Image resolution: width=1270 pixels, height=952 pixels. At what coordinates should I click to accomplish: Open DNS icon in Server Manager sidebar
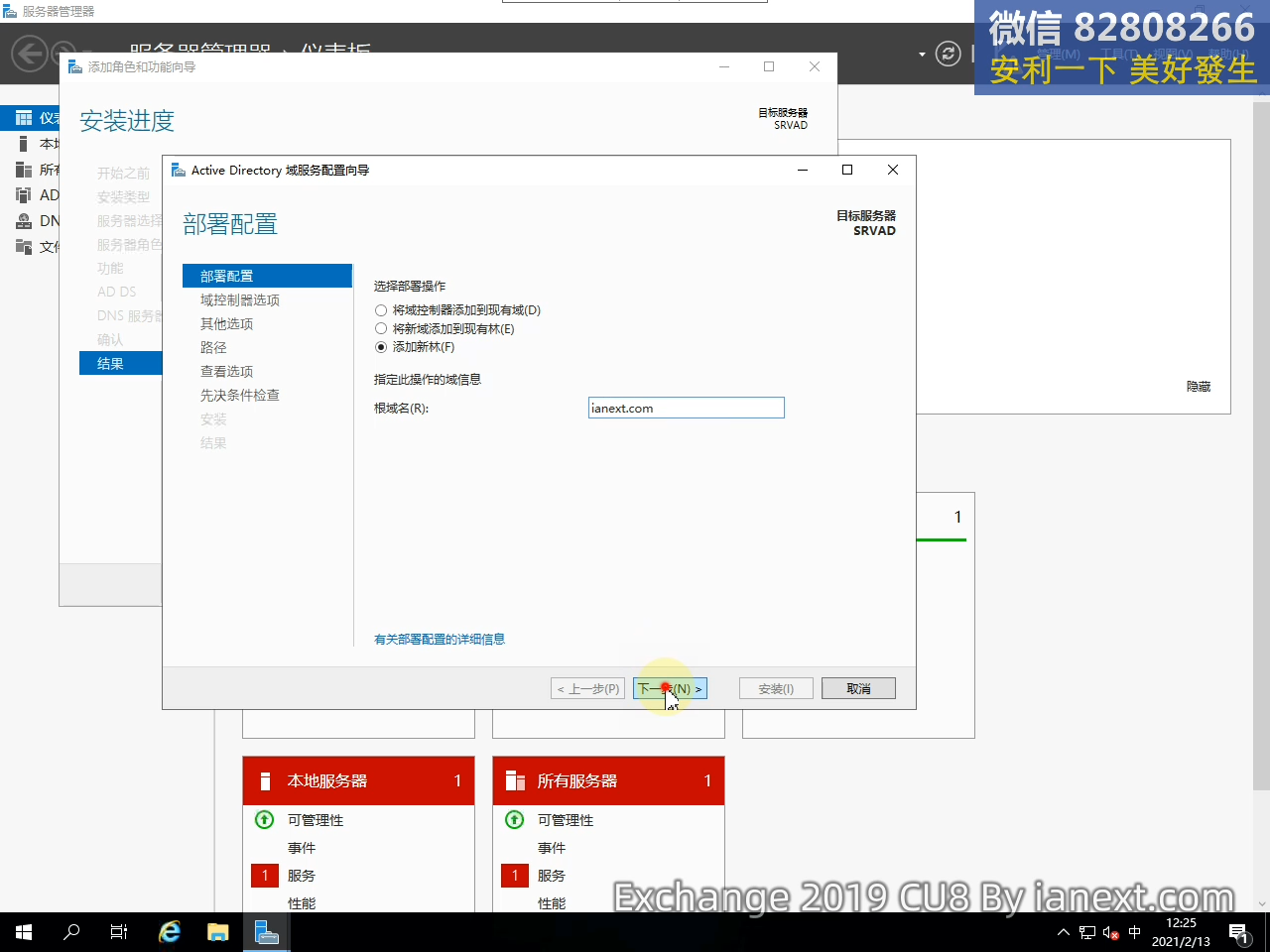(23, 221)
